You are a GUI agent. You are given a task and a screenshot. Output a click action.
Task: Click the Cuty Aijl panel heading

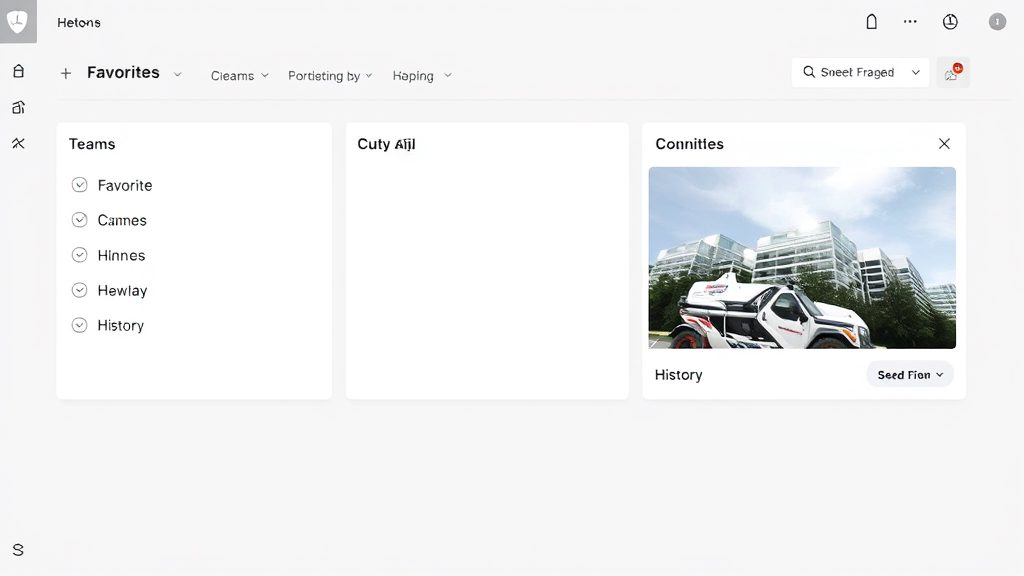point(386,144)
